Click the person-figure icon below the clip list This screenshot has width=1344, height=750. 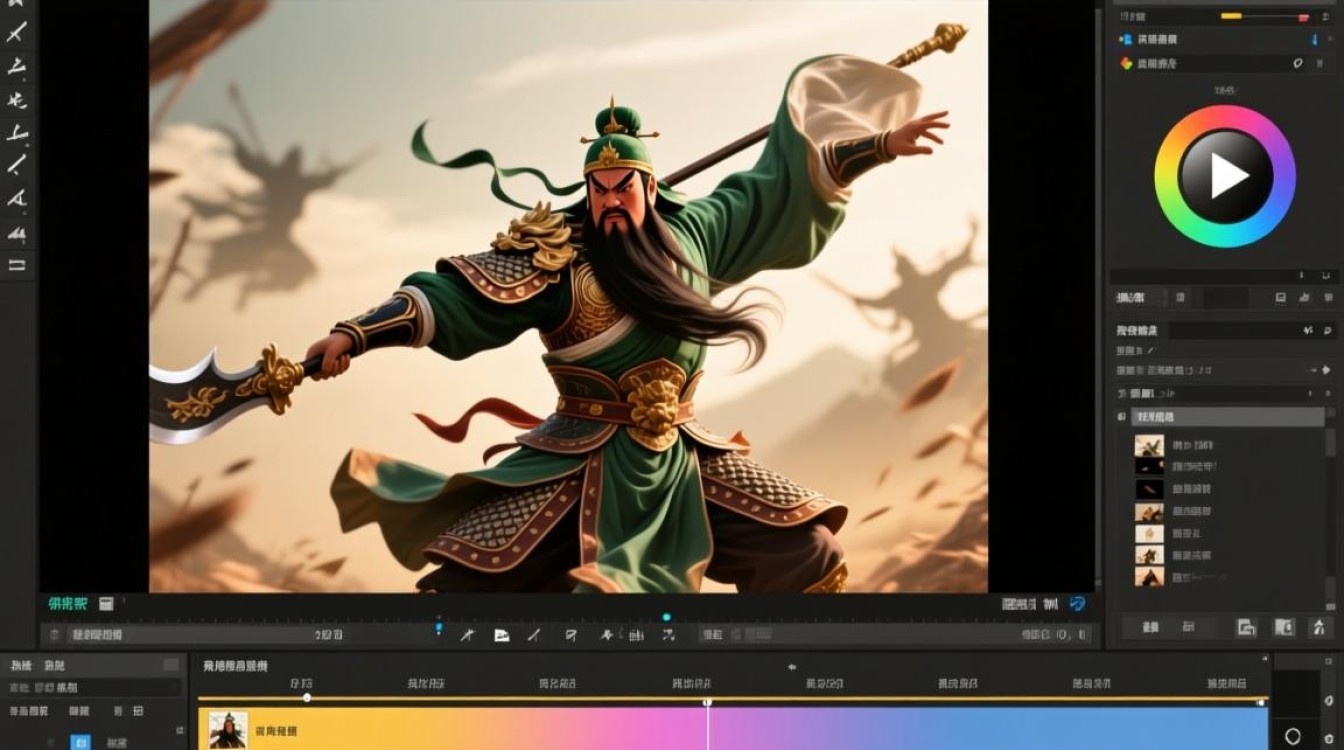click(1319, 627)
